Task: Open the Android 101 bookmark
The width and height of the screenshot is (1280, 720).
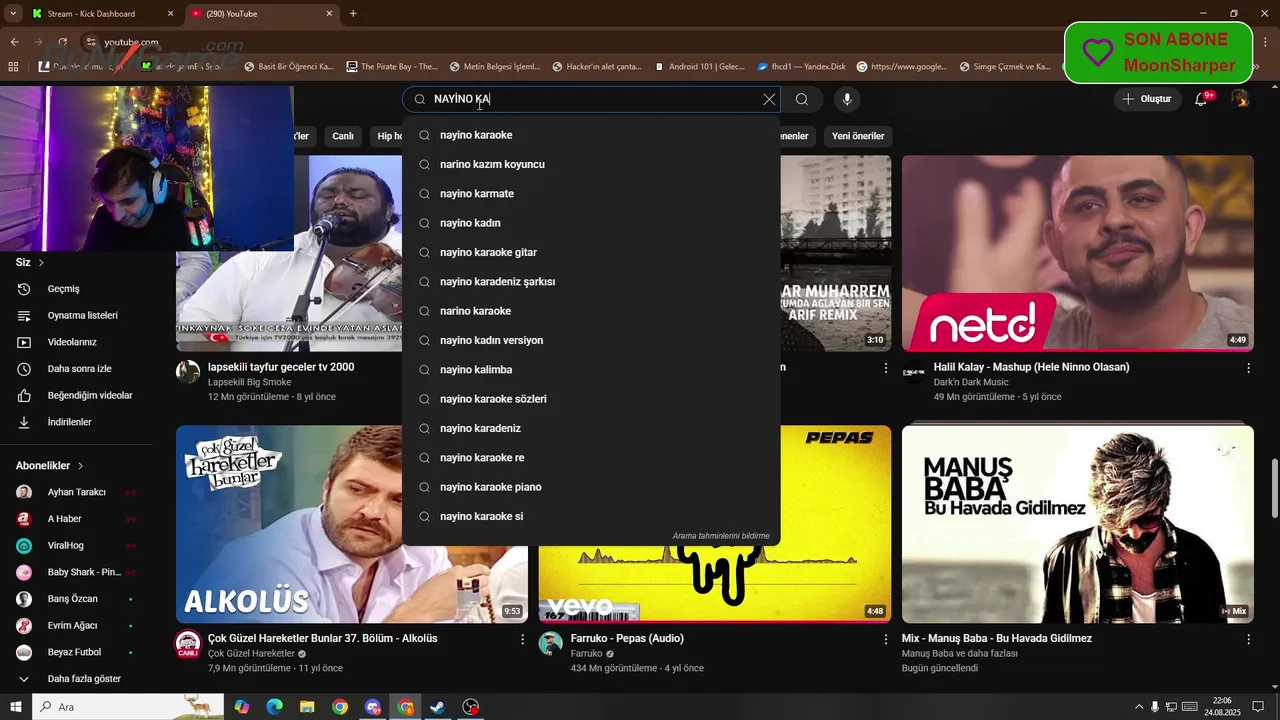Action: 699,67
